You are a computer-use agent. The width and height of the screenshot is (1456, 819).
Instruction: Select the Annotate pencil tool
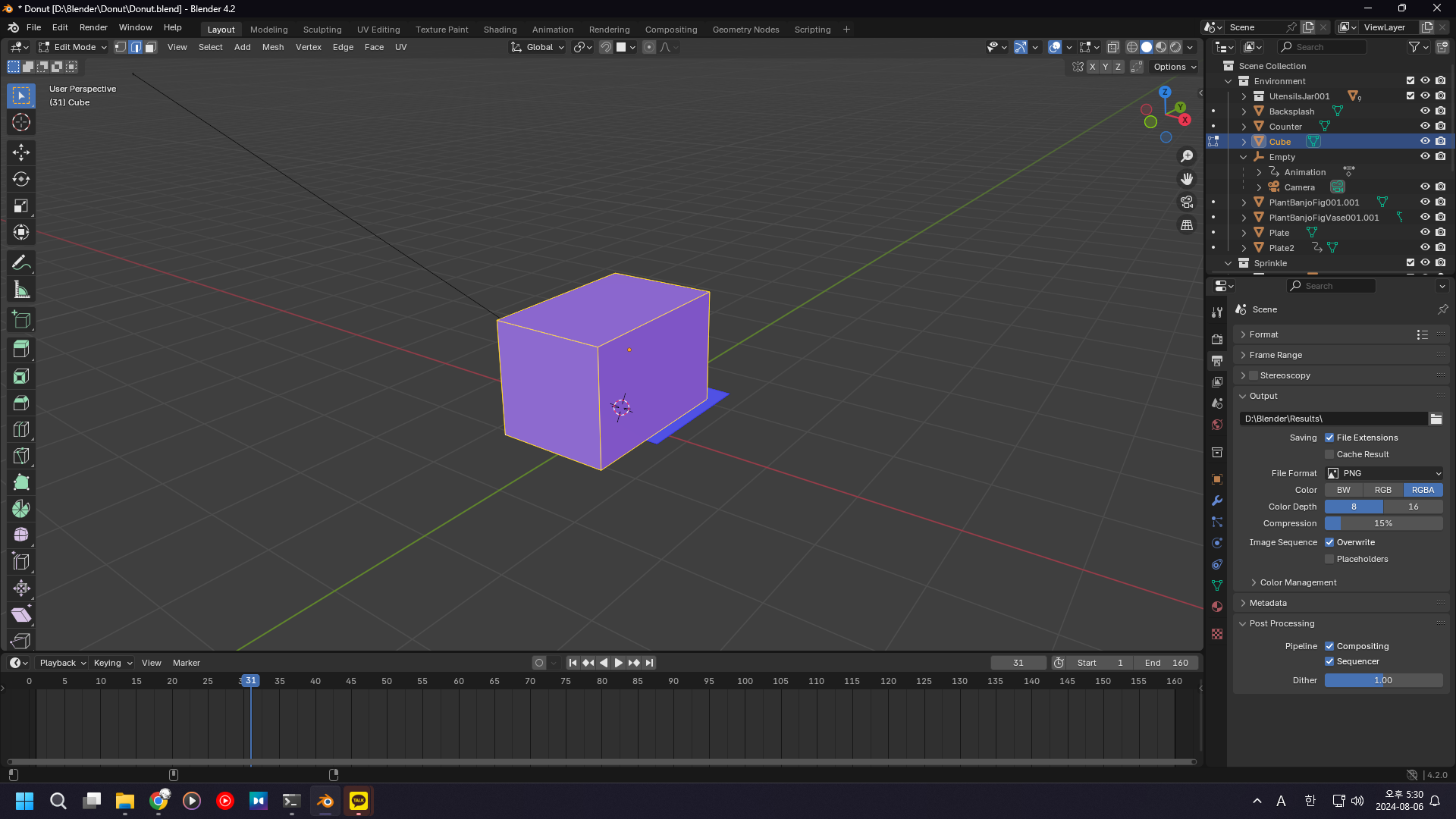click(x=21, y=263)
